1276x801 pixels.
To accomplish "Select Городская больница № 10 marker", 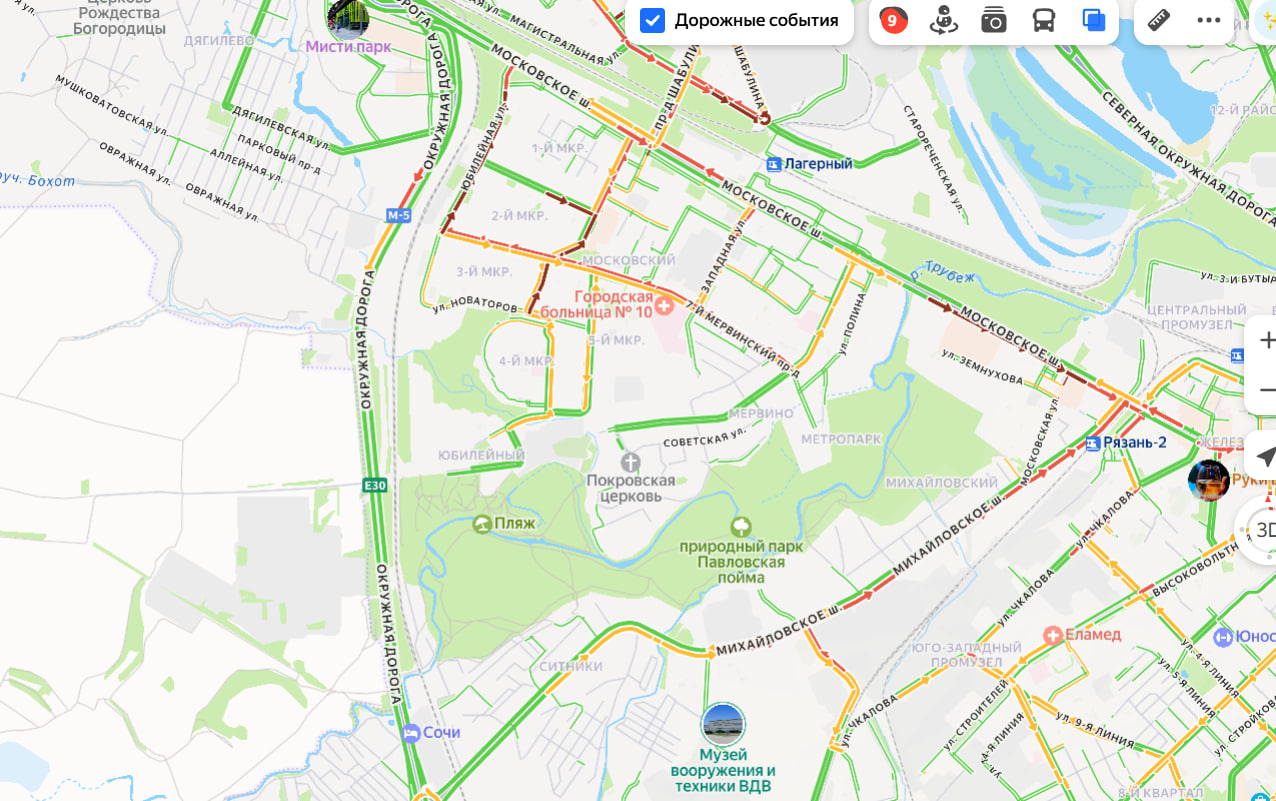I will [664, 305].
